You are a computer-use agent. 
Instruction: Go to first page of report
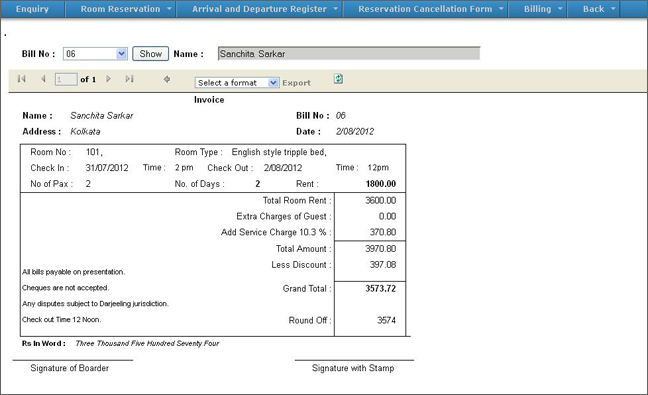22,79
